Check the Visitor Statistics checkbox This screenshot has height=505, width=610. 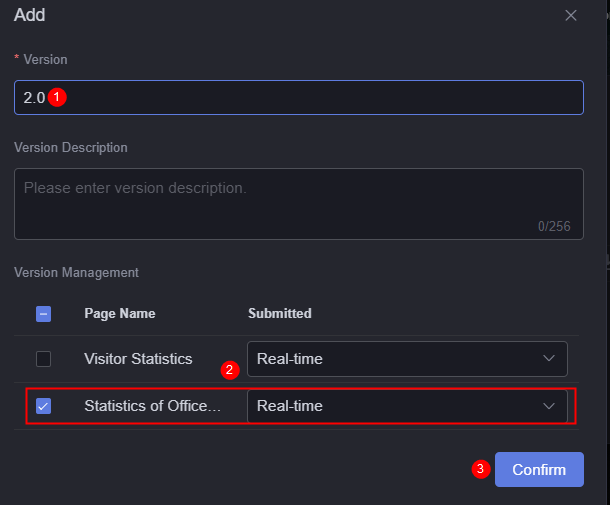(44, 359)
